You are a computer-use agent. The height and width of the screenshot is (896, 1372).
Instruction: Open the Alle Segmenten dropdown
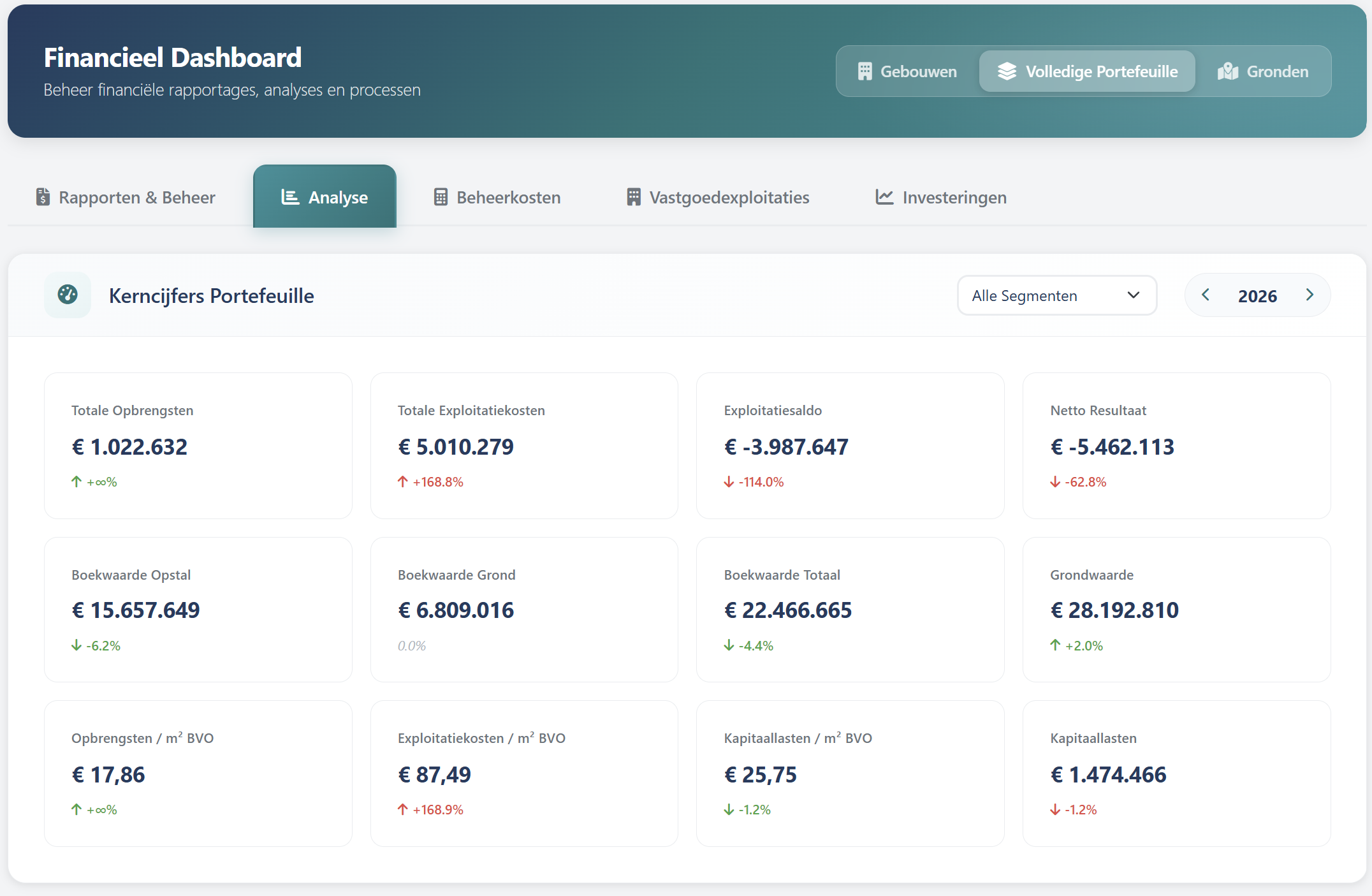(x=1056, y=295)
